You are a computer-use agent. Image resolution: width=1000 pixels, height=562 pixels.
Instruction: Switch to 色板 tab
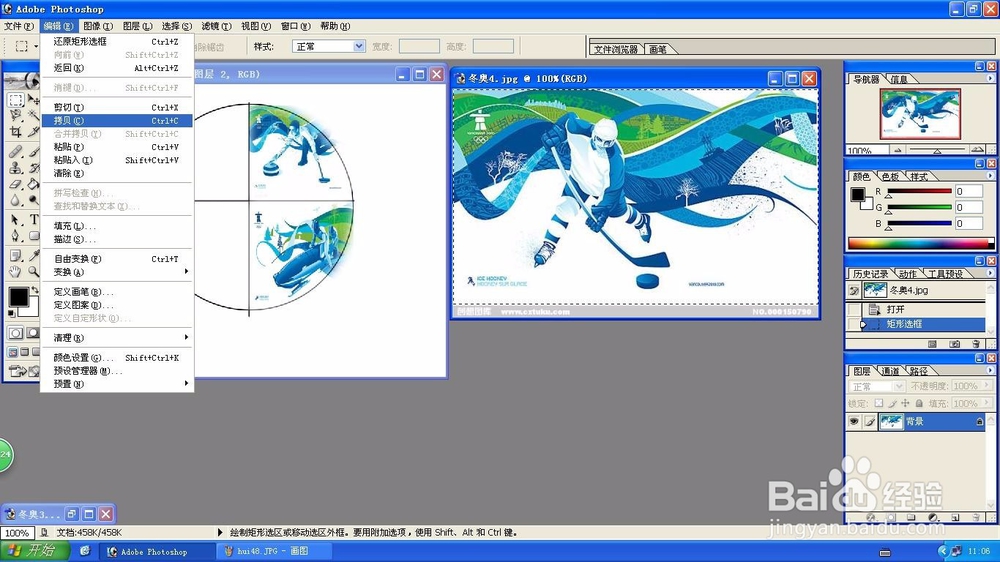[890, 176]
